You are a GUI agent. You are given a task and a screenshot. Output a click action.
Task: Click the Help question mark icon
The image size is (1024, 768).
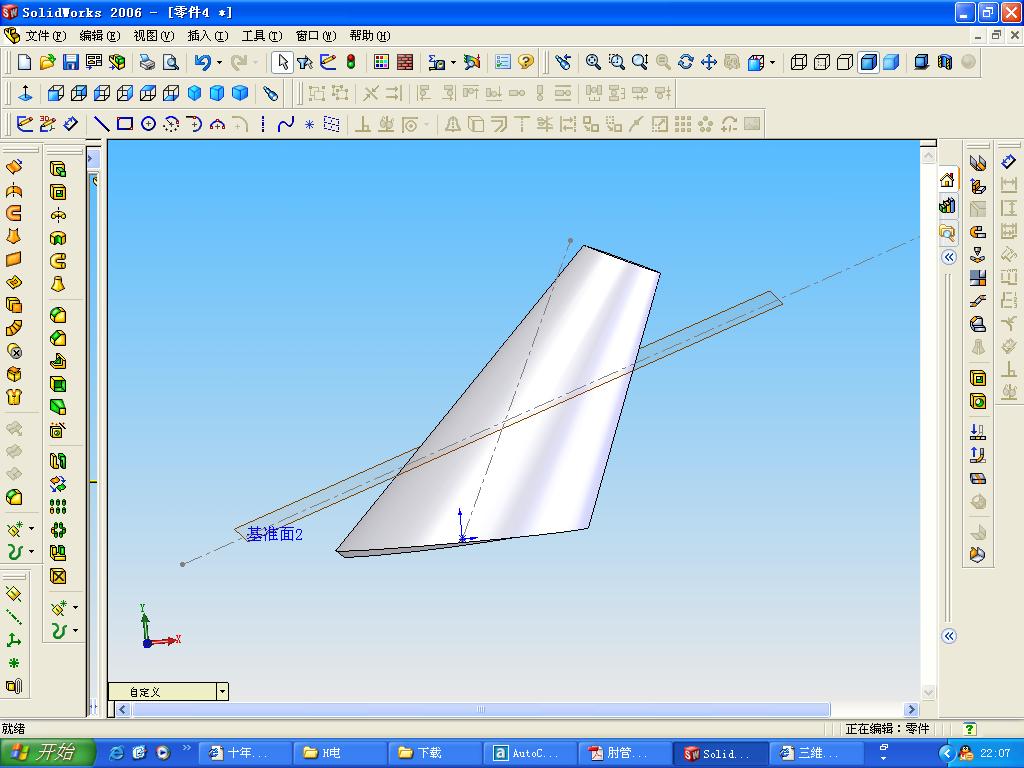(x=526, y=62)
